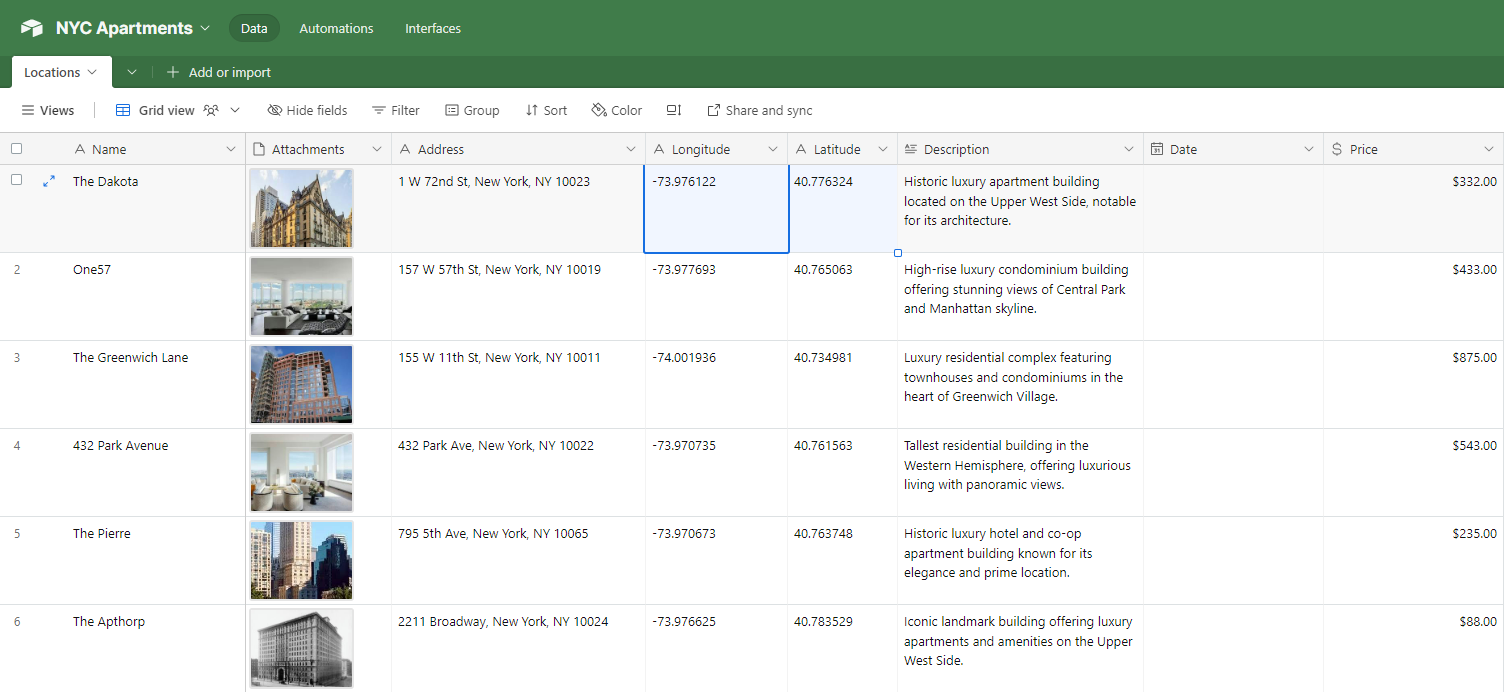Image resolution: width=1504 pixels, height=692 pixels.
Task: Select The Greenwich Lane name cell
Action: 155,384
